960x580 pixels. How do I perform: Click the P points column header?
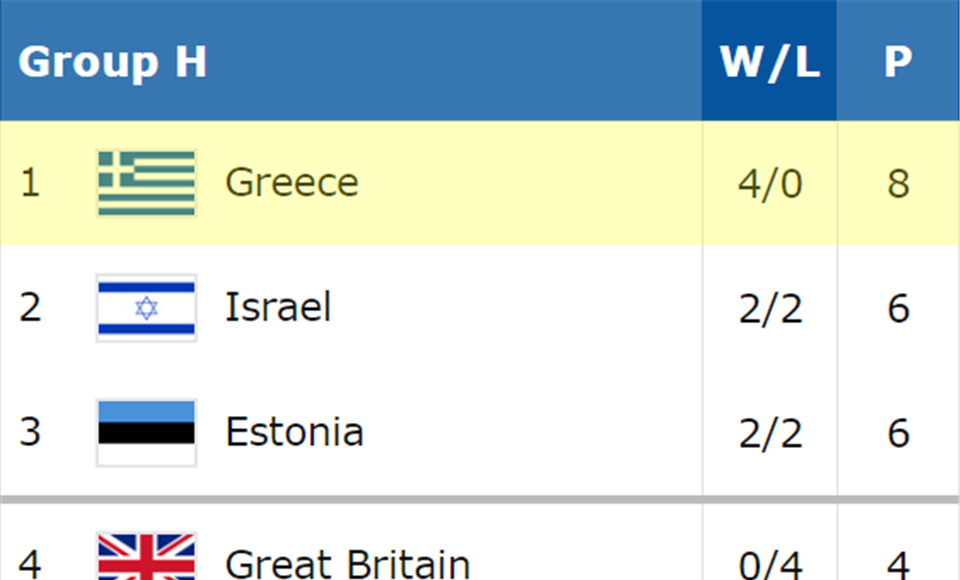(x=897, y=62)
